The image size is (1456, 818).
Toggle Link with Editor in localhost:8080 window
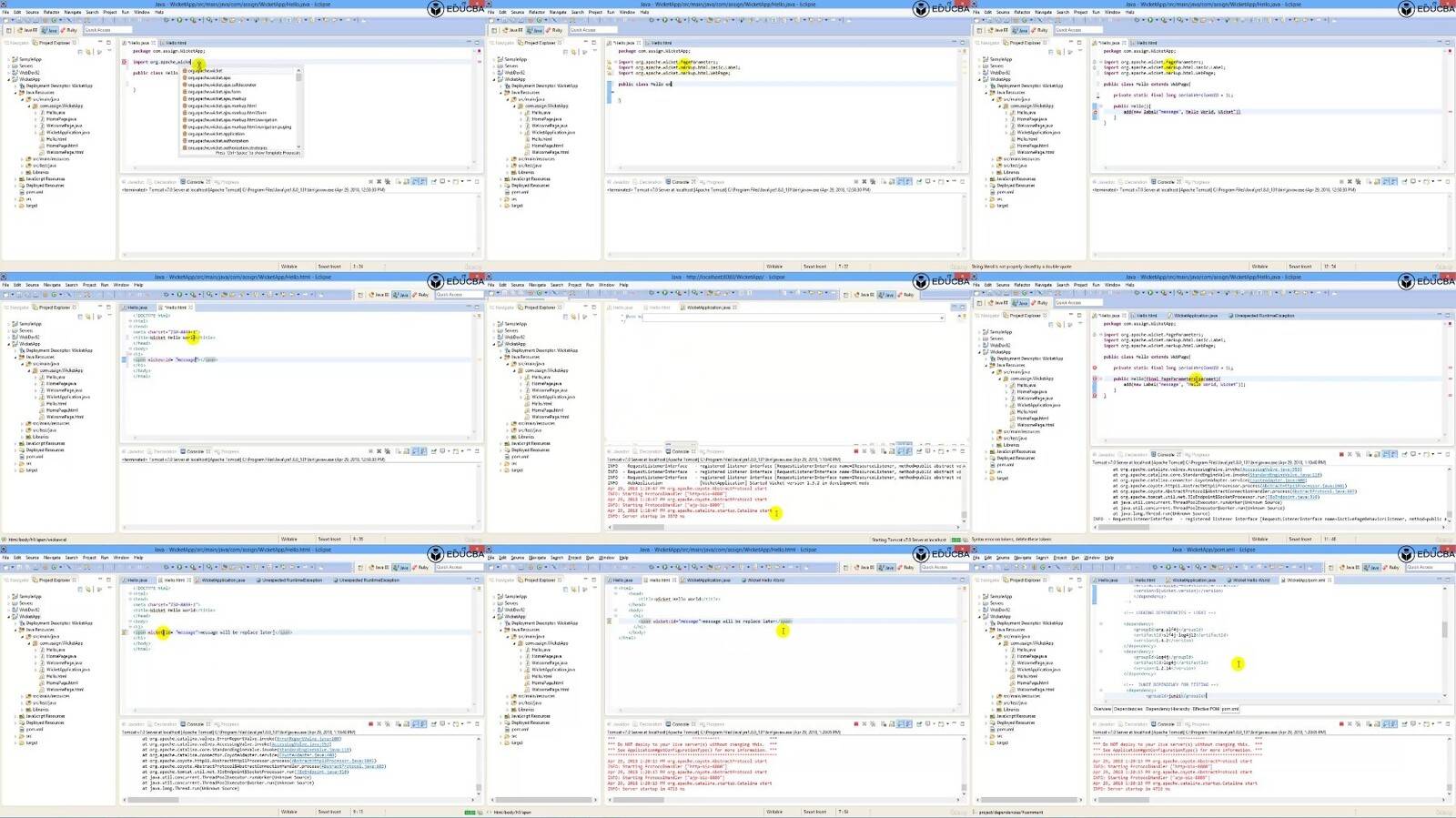coord(571,316)
